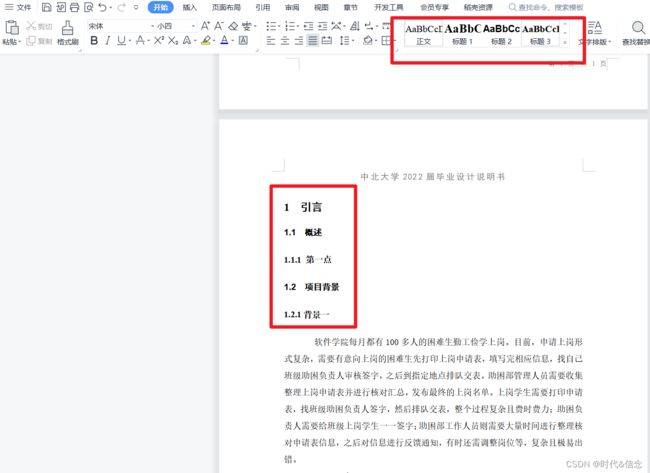The height and width of the screenshot is (473, 650).
Task: Apply the 正文 (Normal) style
Action: pos(423,33)
